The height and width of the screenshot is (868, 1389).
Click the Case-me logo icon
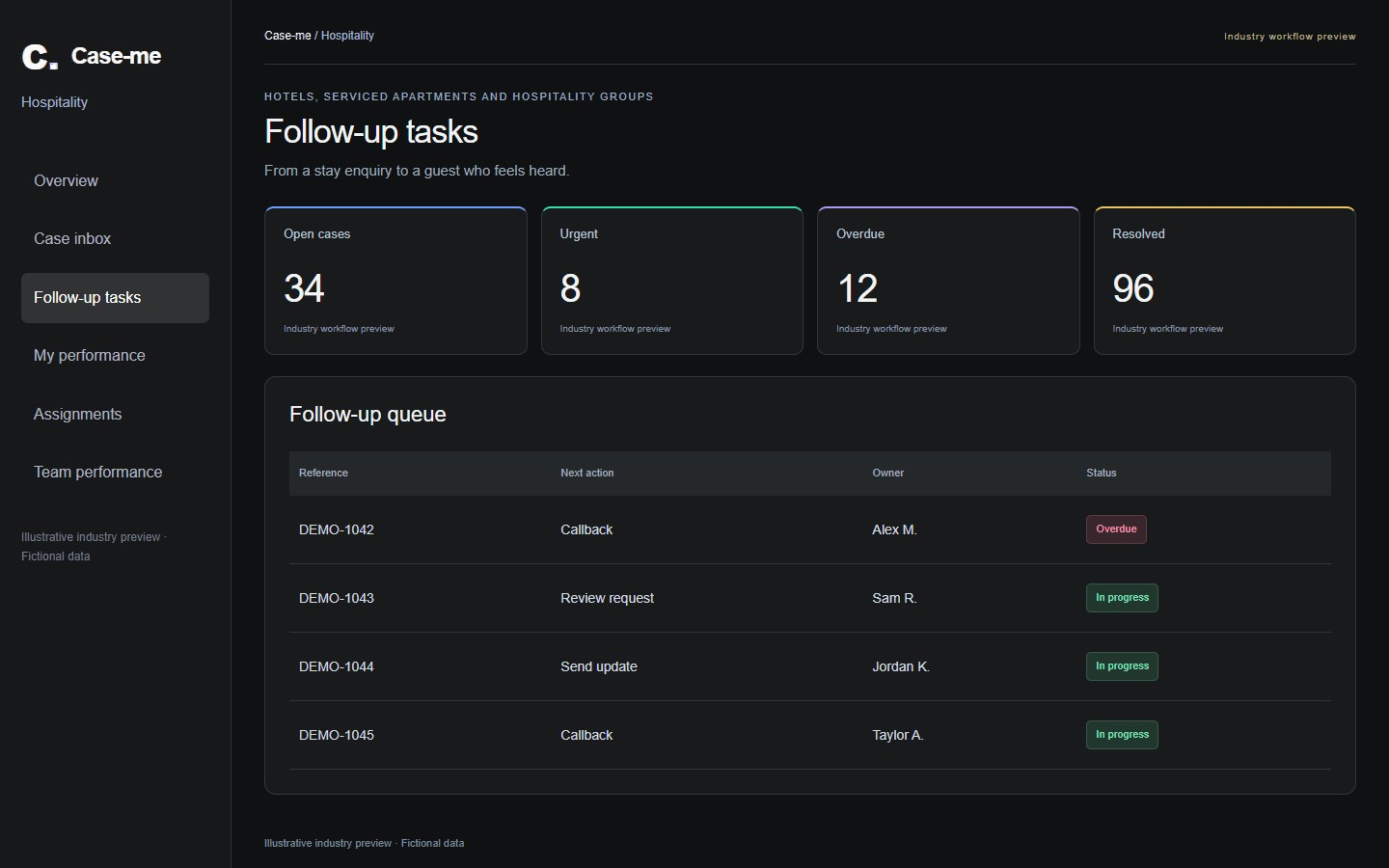click(x=40, y=57)
